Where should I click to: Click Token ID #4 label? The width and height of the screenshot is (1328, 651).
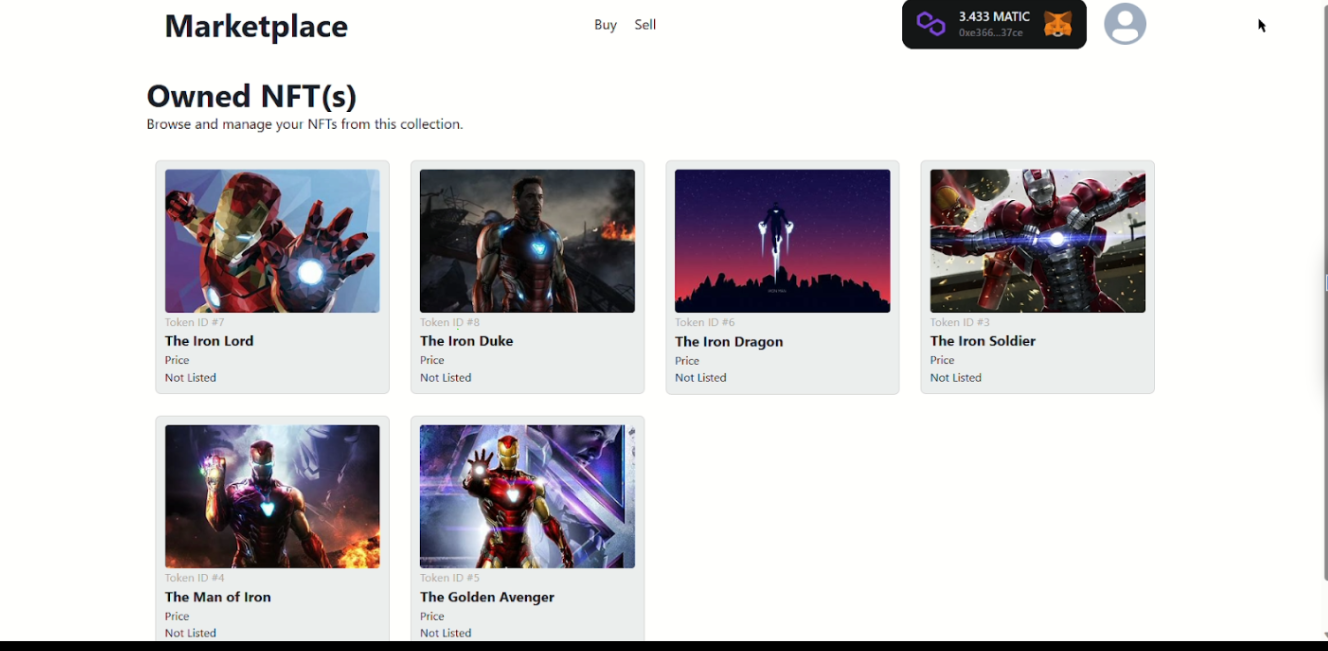coord(195,578)
